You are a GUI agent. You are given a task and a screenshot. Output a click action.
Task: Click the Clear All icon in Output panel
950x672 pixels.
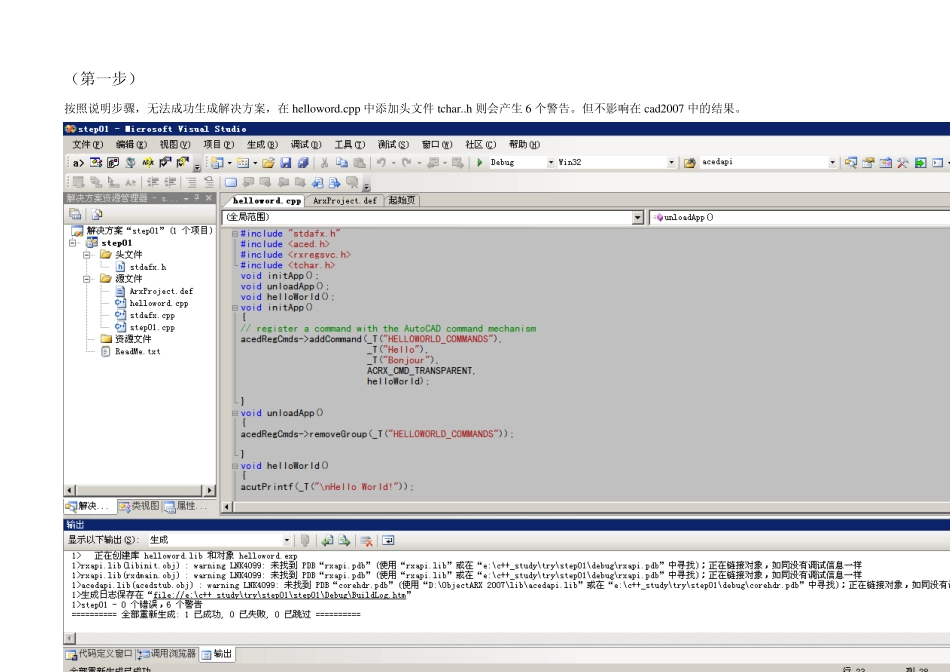coord(367,540)
